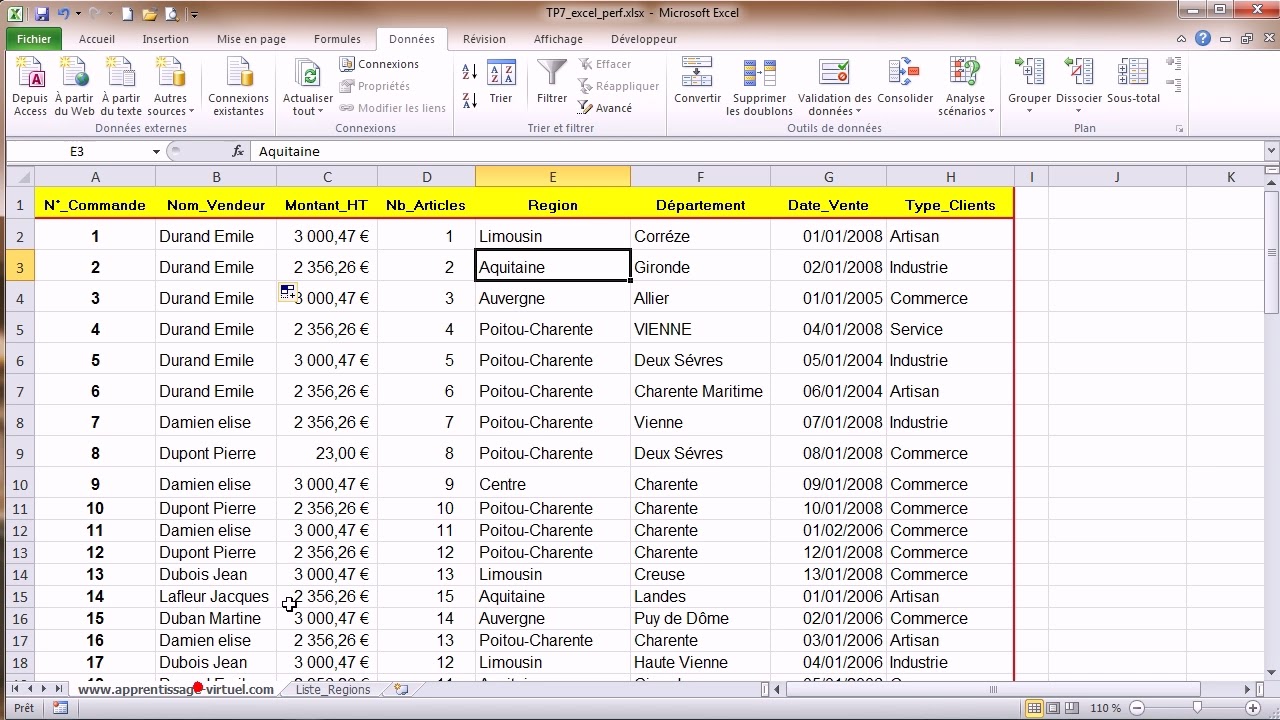Viewport: 1280px width, 720px height.
Task: Minimize the ribbon with the caret button
Action: pyautogui.click(x=1183, y=39)
